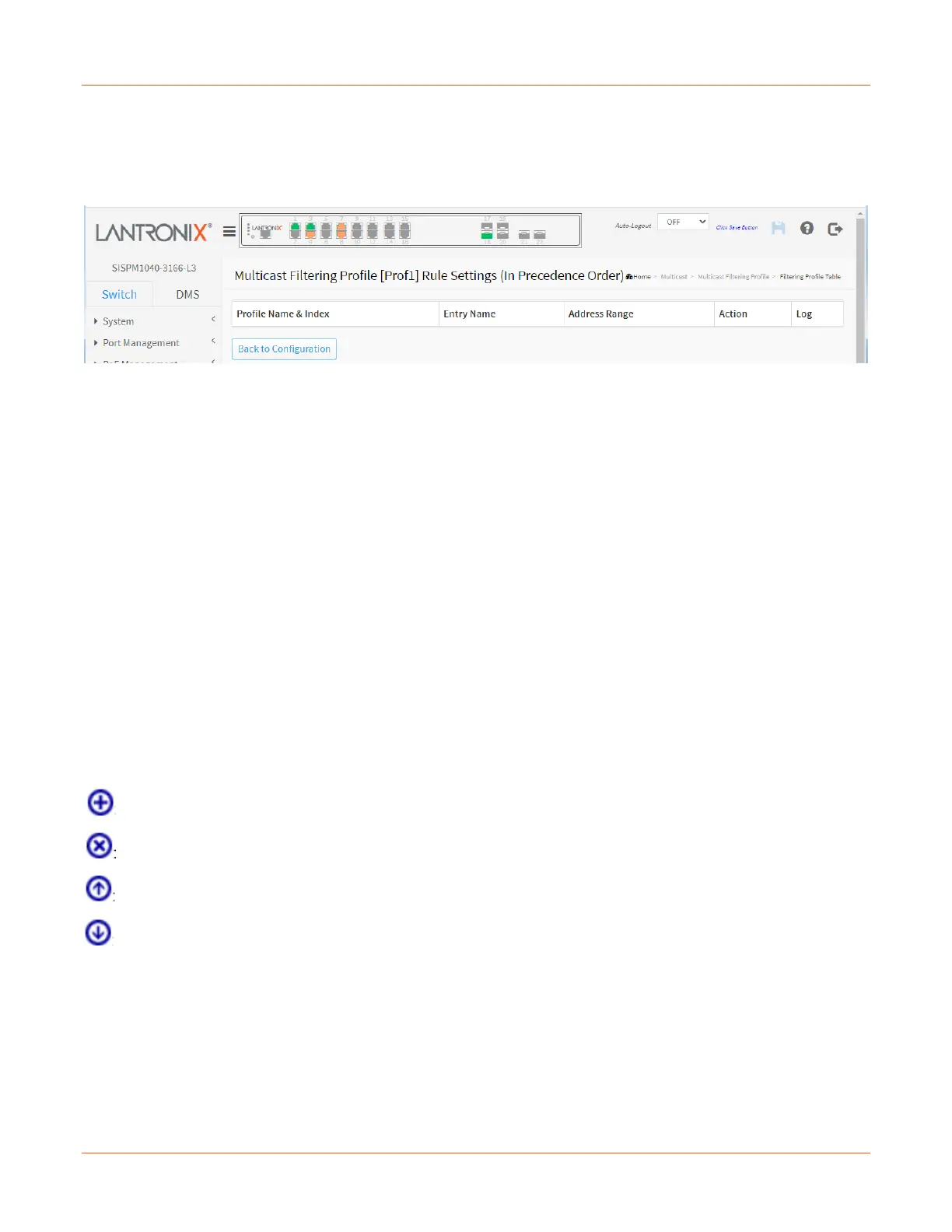
Task: Click the Back to Configuration button
Action: point(284,349)
